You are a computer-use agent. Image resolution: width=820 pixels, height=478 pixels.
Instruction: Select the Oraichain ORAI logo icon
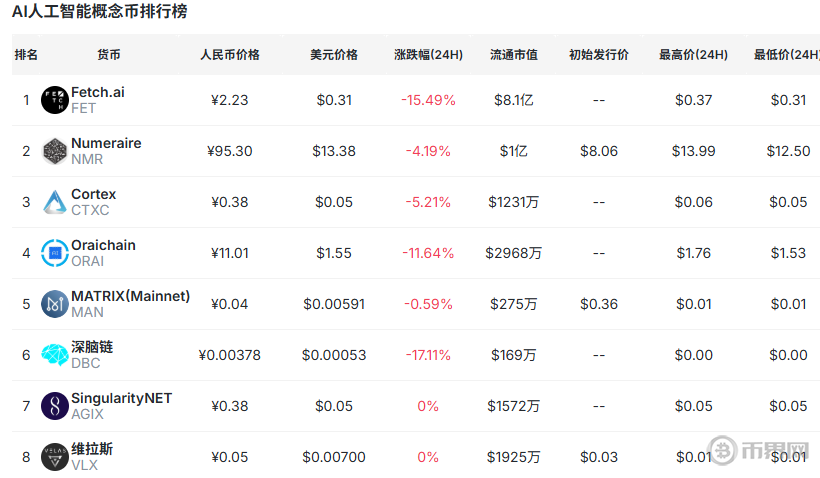tap(55, 253)
